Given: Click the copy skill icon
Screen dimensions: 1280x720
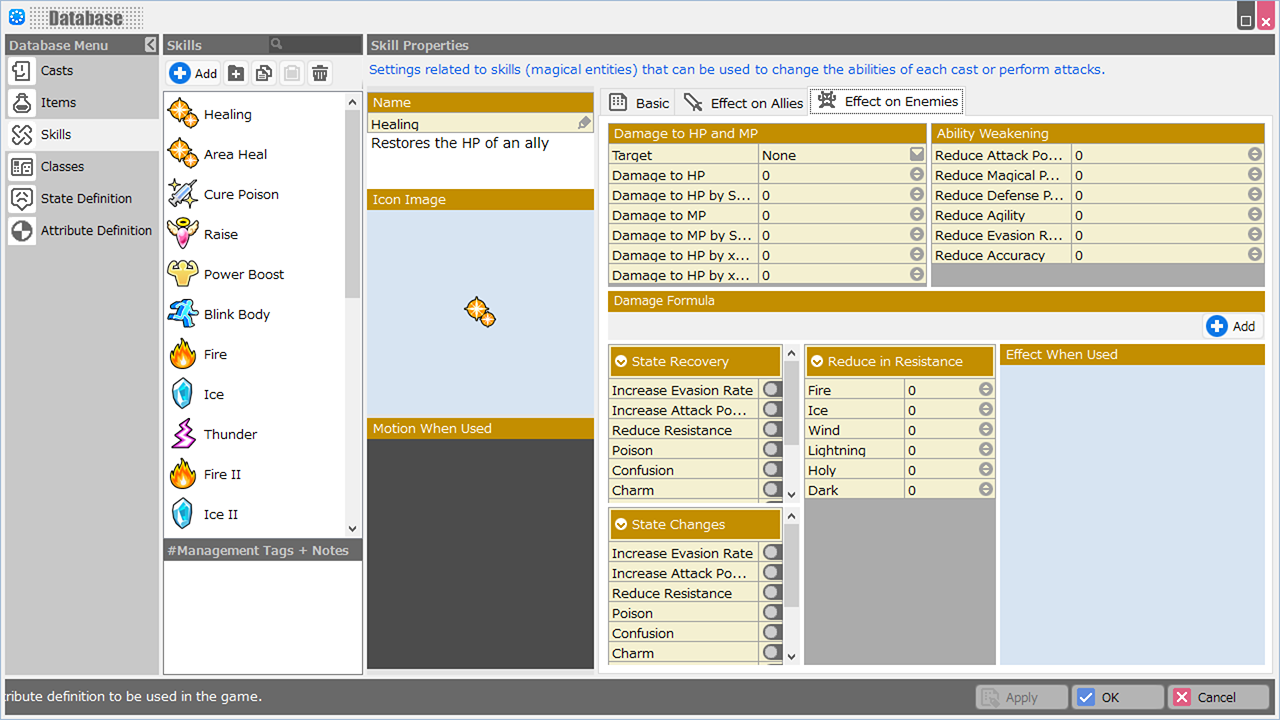Looking at the screenshot, I should pos(264,73).
